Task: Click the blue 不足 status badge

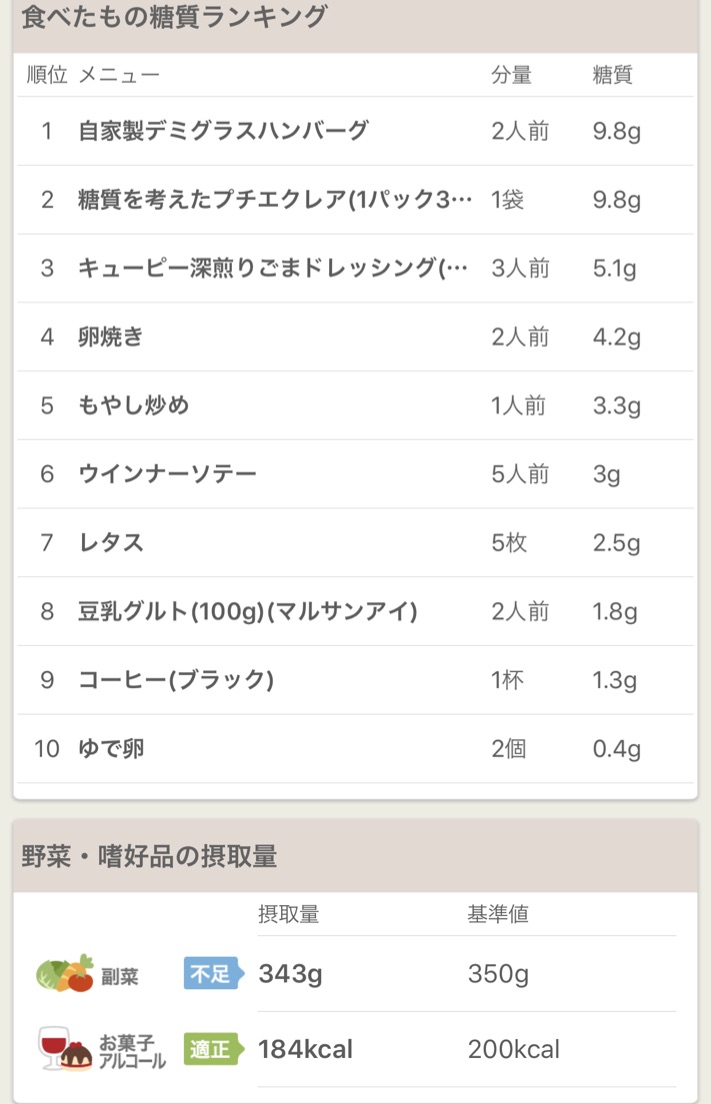Action: 213,974
